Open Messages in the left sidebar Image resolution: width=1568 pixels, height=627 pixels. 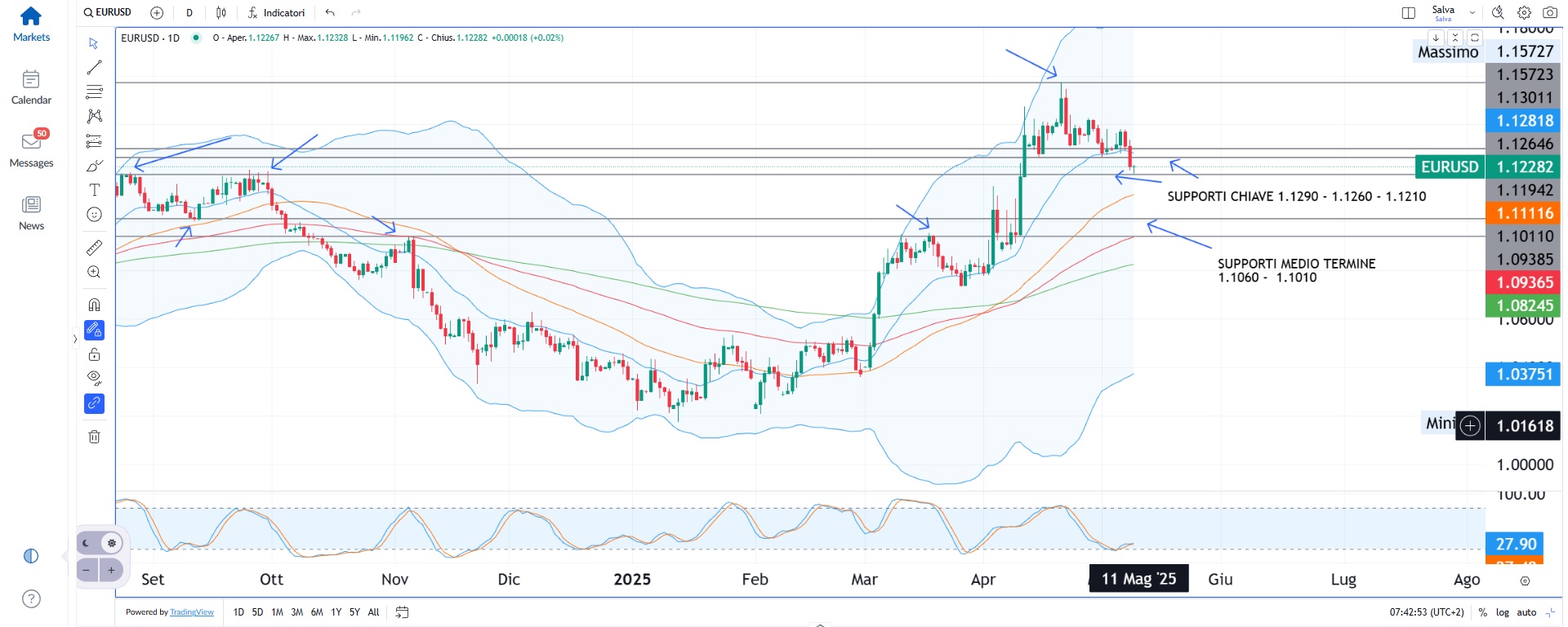pos(31,149)
